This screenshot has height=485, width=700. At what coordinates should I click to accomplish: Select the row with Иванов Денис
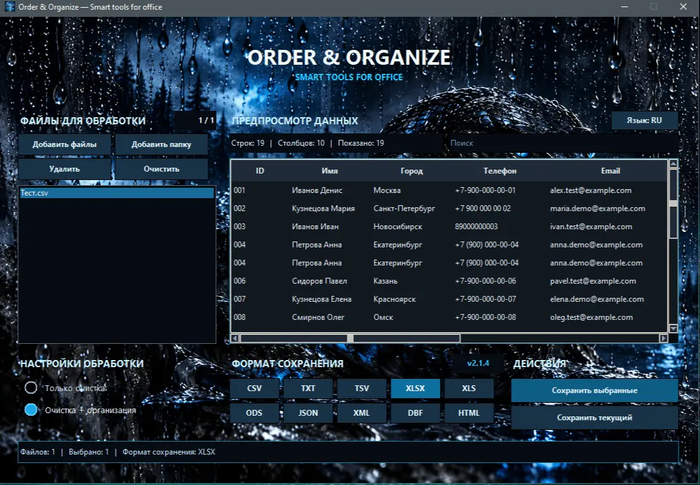pos(450,190)
